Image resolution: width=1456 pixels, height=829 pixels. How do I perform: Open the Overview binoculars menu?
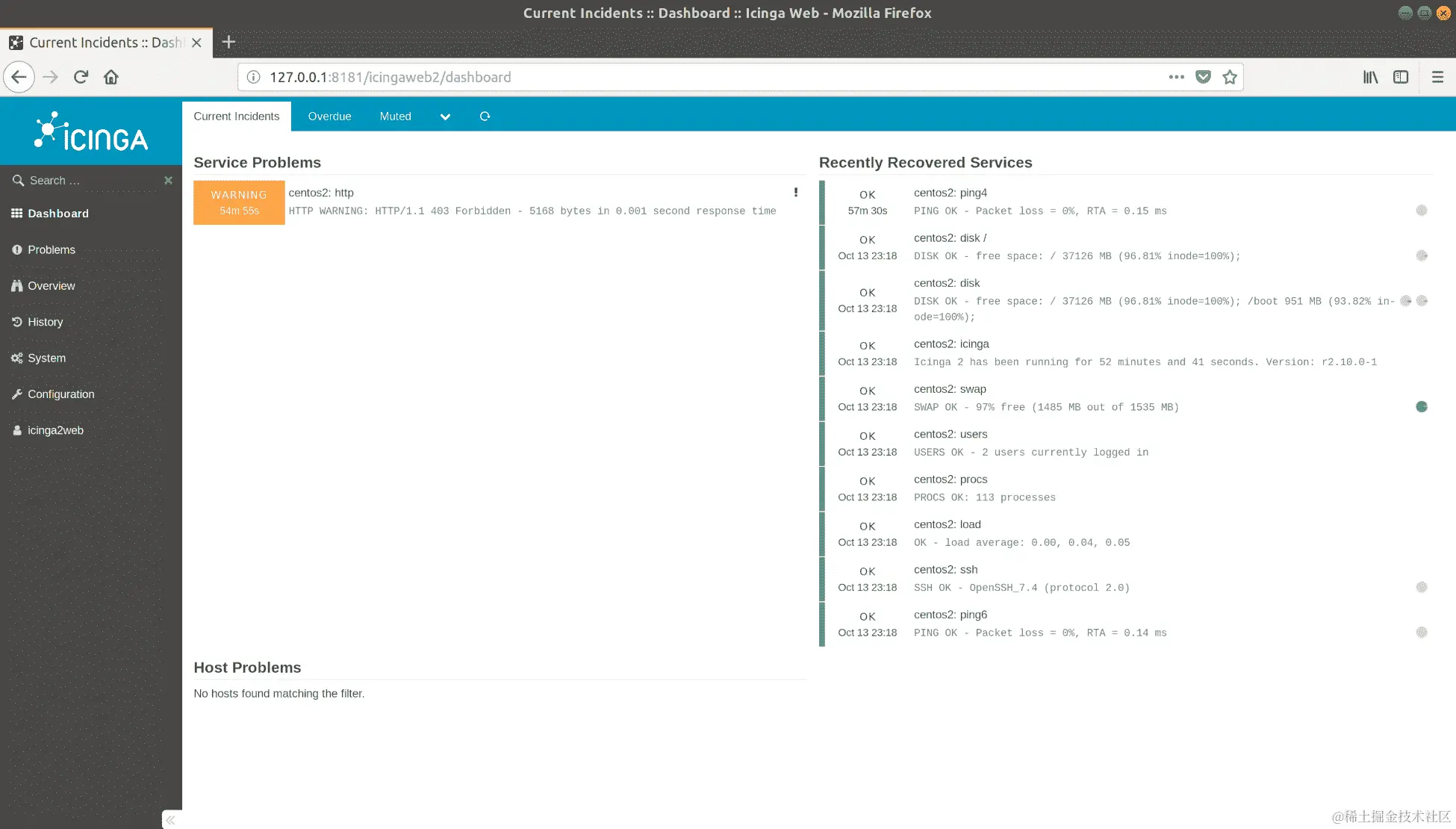tap(51, 286)
